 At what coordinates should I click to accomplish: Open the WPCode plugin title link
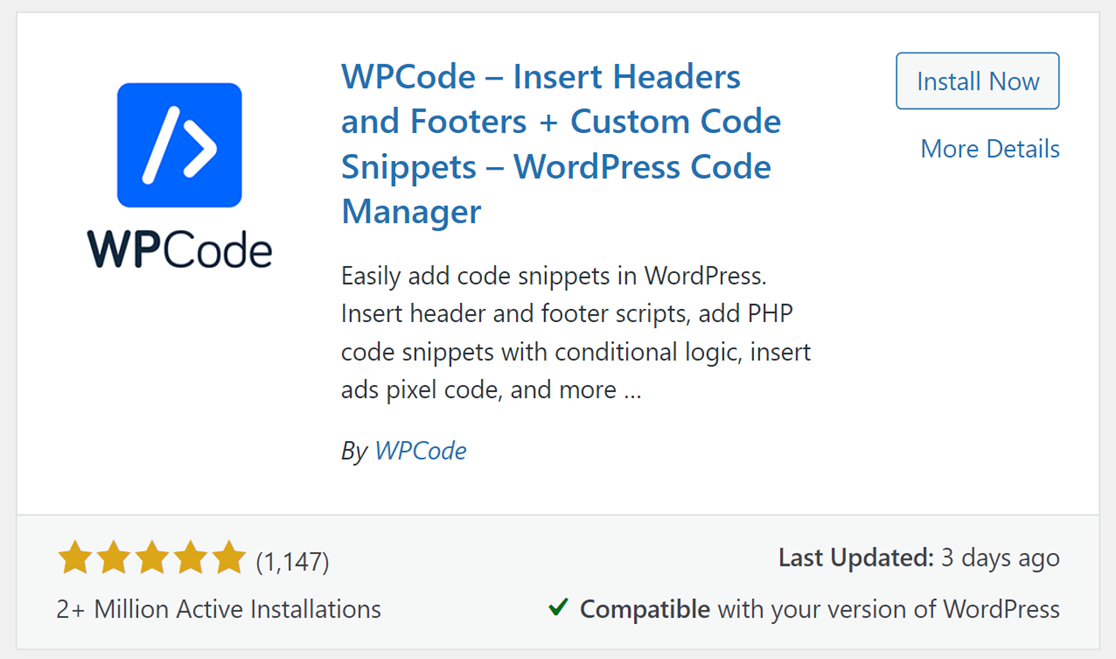(561, 144)
